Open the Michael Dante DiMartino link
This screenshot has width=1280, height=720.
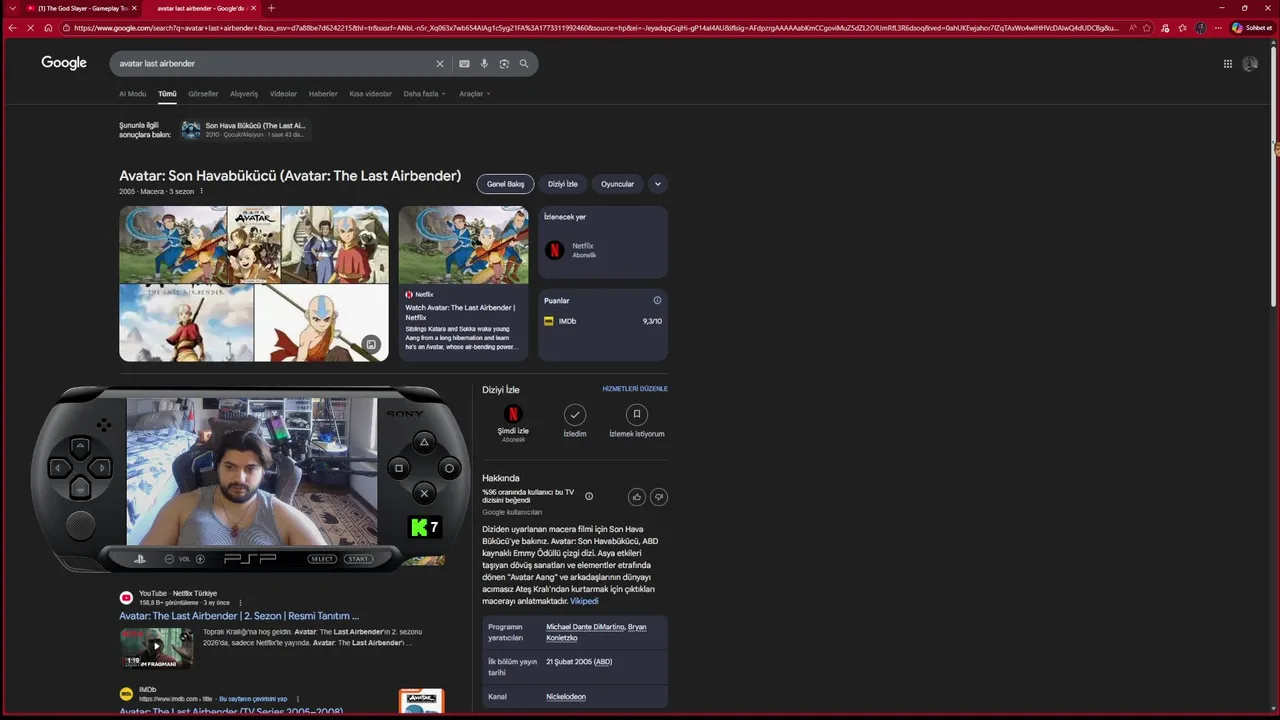point(585,627)
